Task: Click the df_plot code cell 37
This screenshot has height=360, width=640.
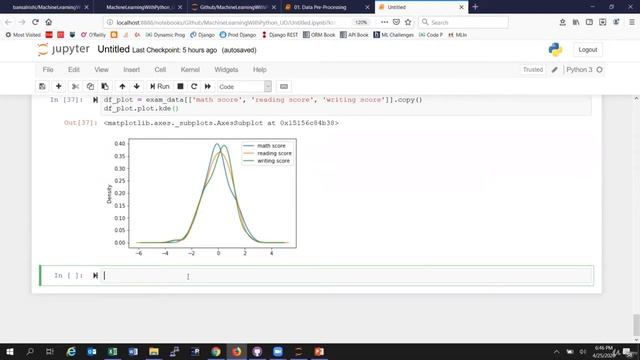Action: 345,104
